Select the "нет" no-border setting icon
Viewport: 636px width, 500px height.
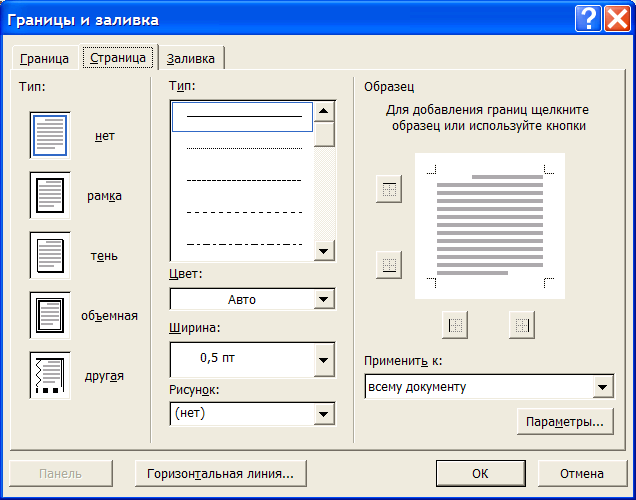coord(50,135)
